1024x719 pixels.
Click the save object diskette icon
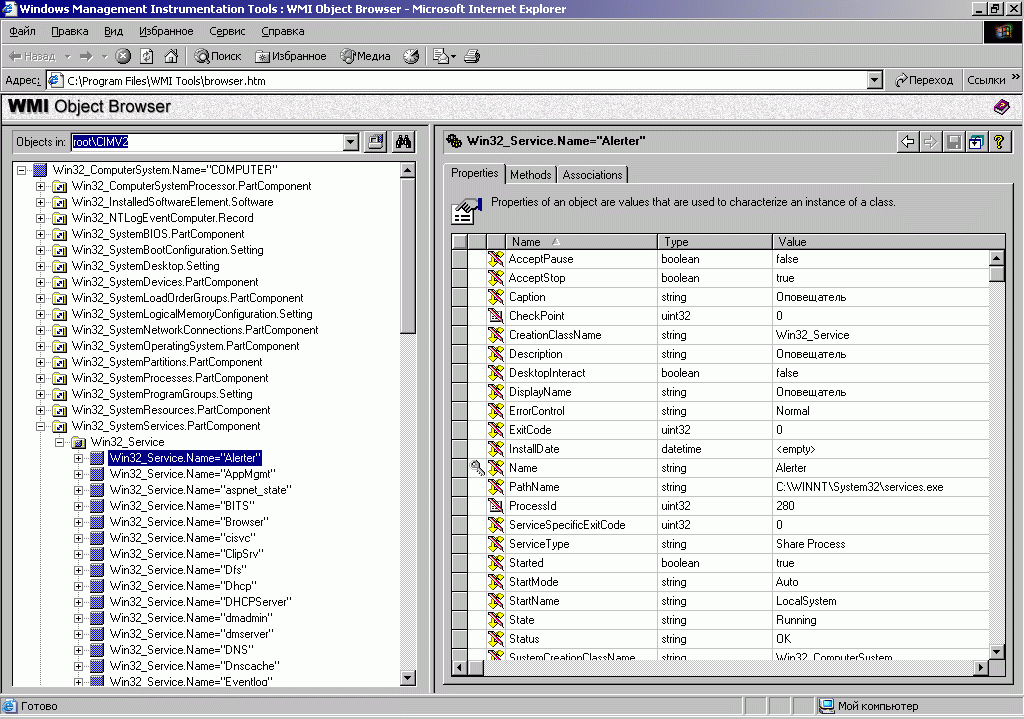pos(953,141)
